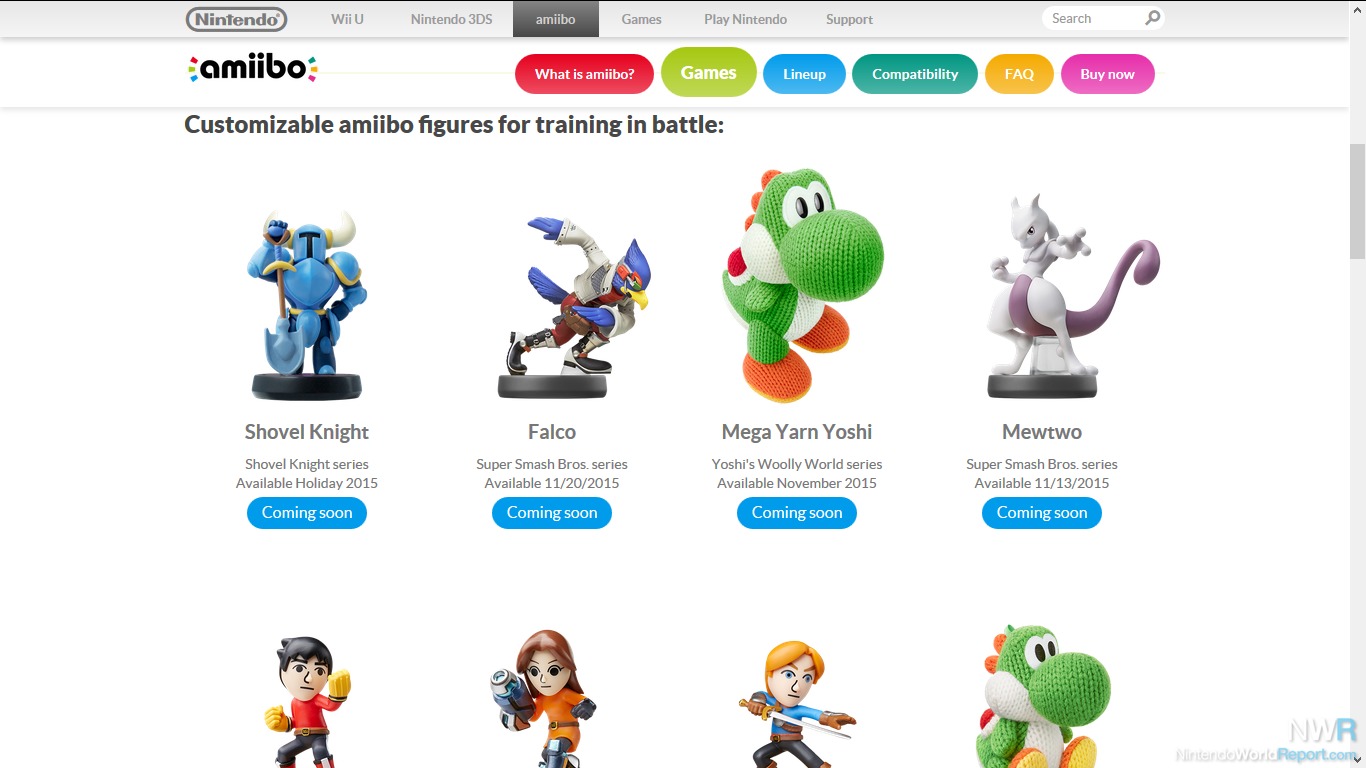This screenshot has height=768, width=1366.
Task: Open the Nintendo 3DS navigation tab
Action: pos(451,19)
